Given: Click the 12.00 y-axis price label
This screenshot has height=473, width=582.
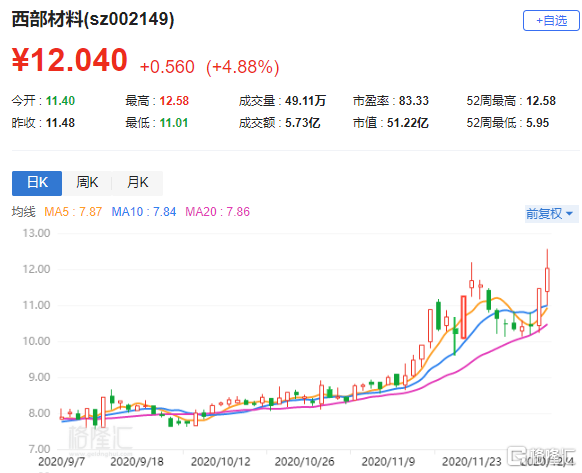Looking at the screenshot, I should tap(36, 269).
